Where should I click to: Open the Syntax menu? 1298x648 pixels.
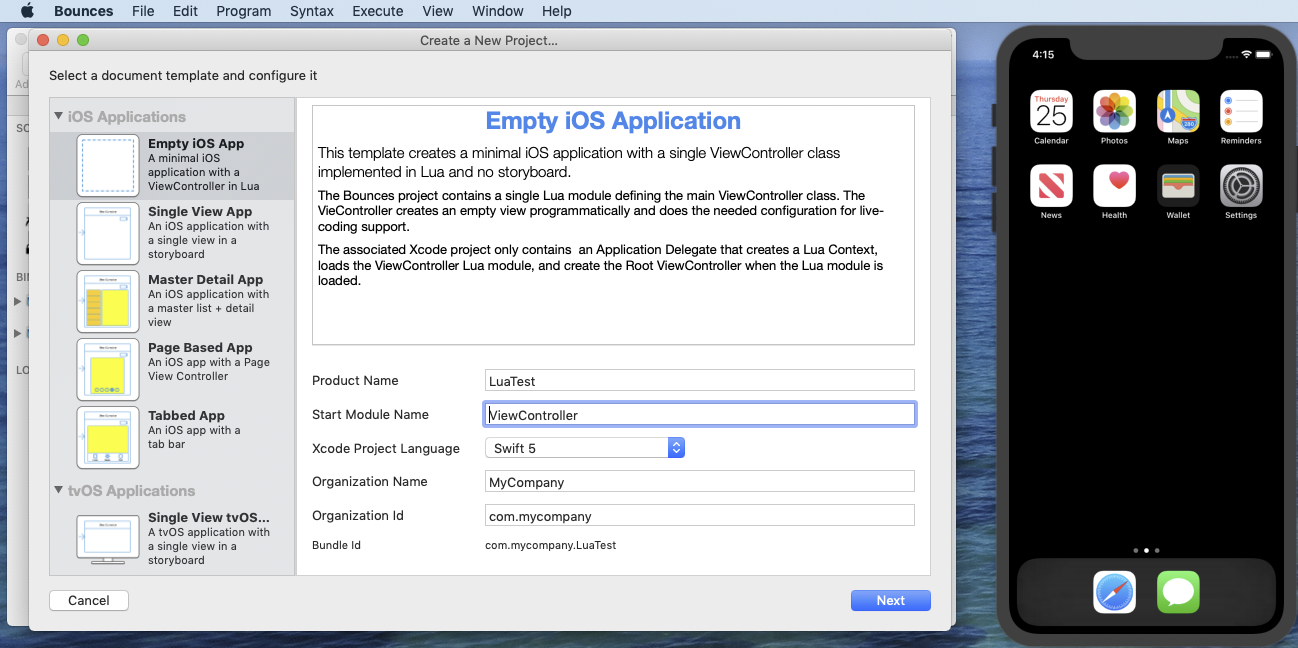click(312, 11)
